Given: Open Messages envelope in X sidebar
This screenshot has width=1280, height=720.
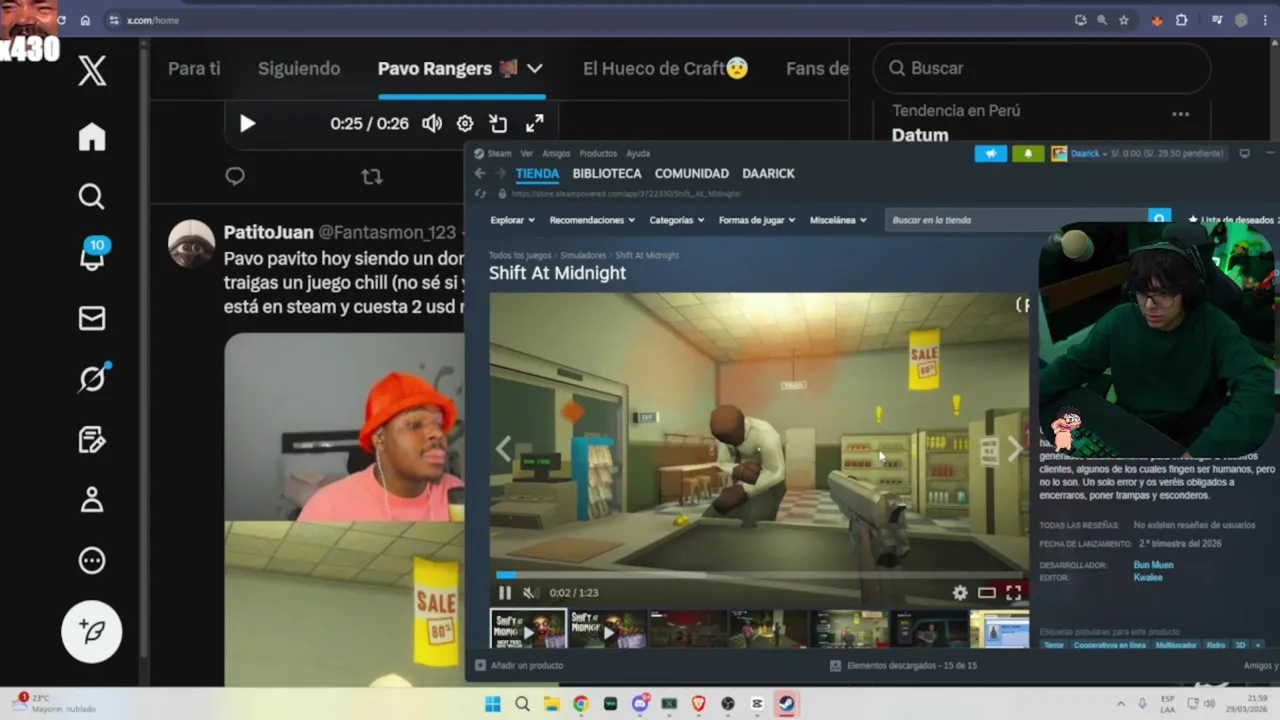Looking at the screenshot, I should [x=92, y=318].
